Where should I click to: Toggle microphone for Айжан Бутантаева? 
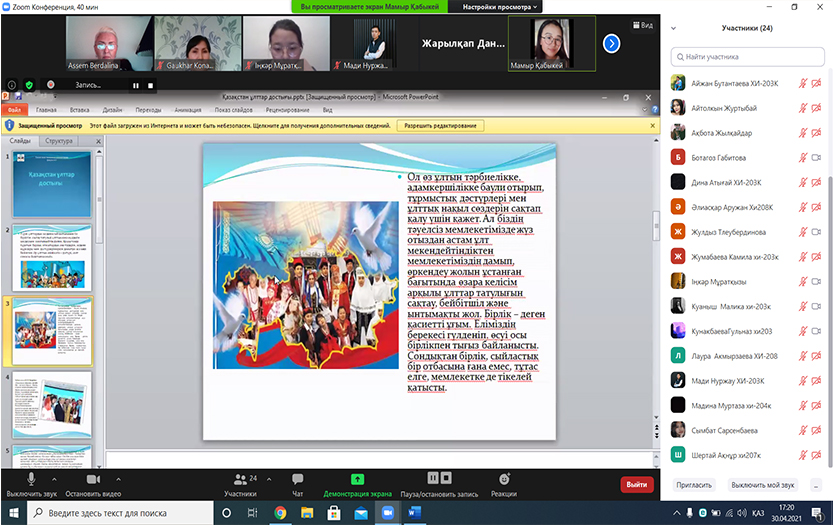click(802, 83)
